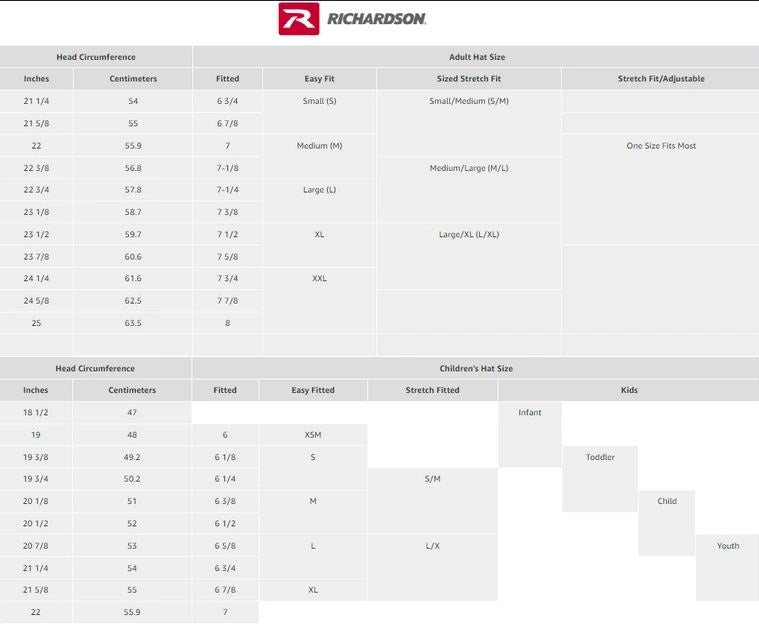Image resolution: width=759 pixels, height=624 pixels.
Task: Click the Easy Fit column header
Action: pyautogui.click(x=319, y=79)
